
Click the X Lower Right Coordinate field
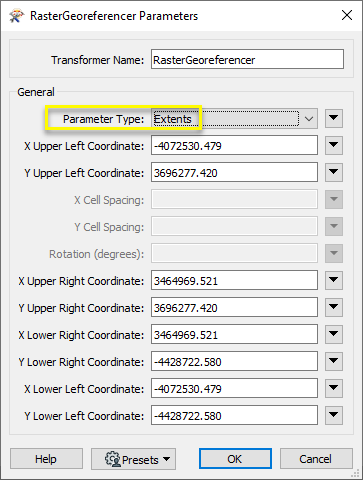pyautogui.click(x=234, y=334)
